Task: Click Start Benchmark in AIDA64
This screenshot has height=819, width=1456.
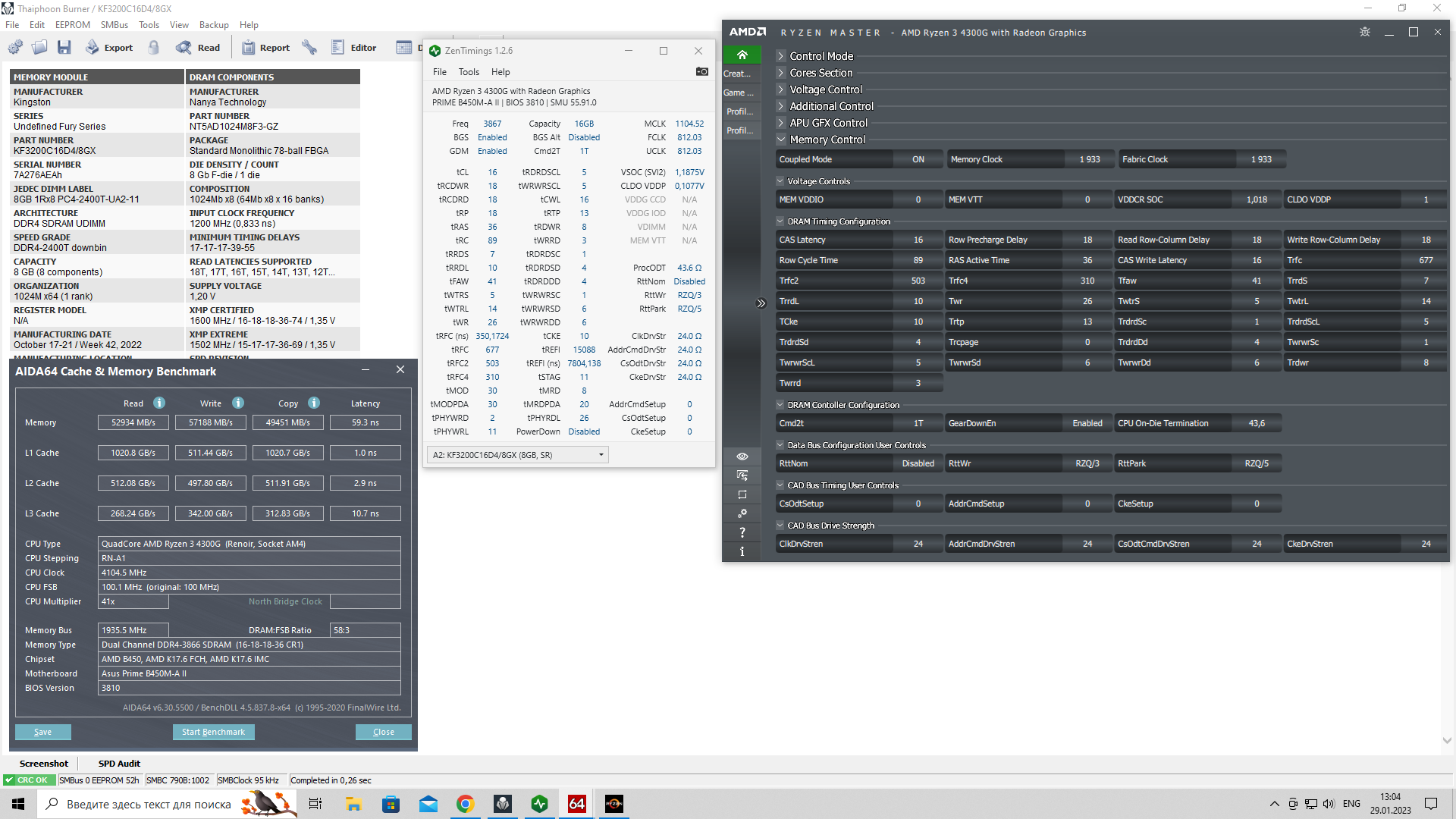Action: click(213, 732)
